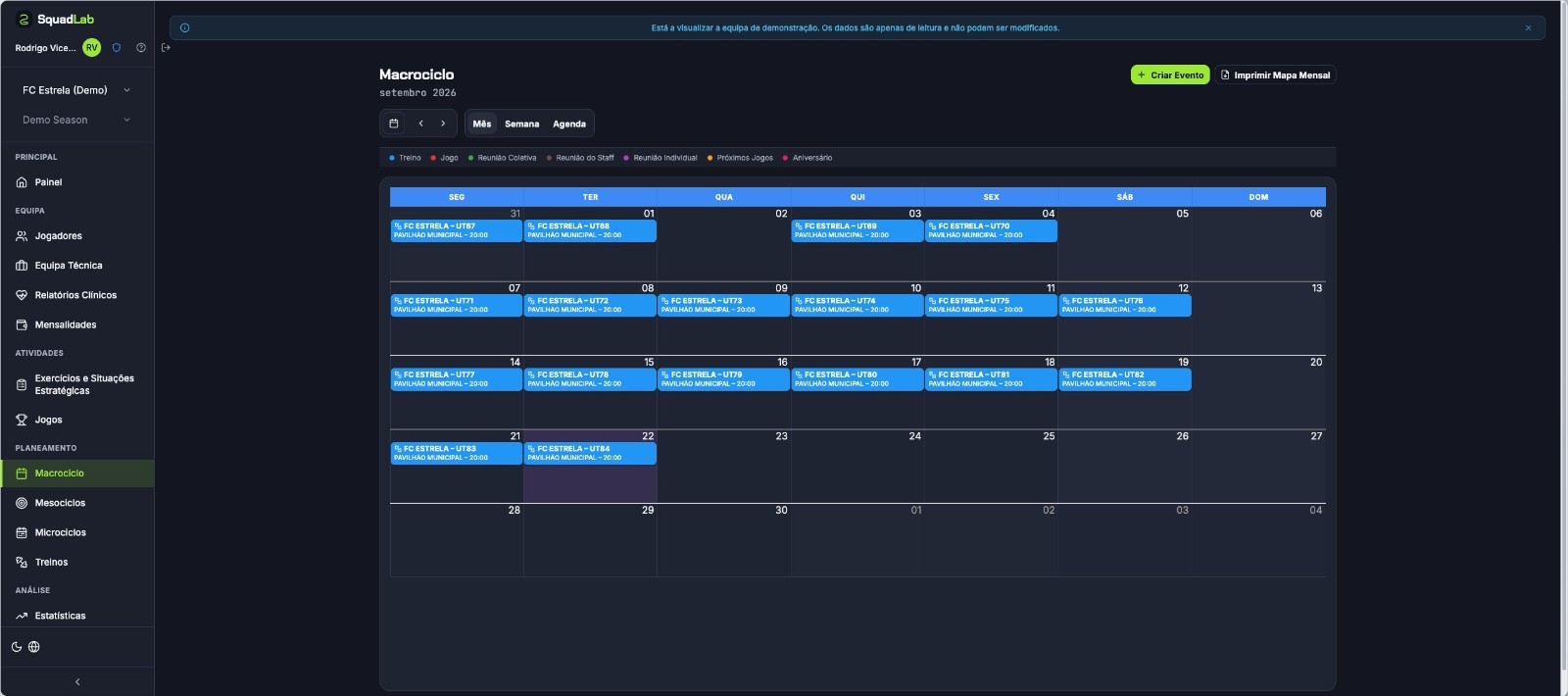Expand the Demo Season dropdown

(77, 120)
